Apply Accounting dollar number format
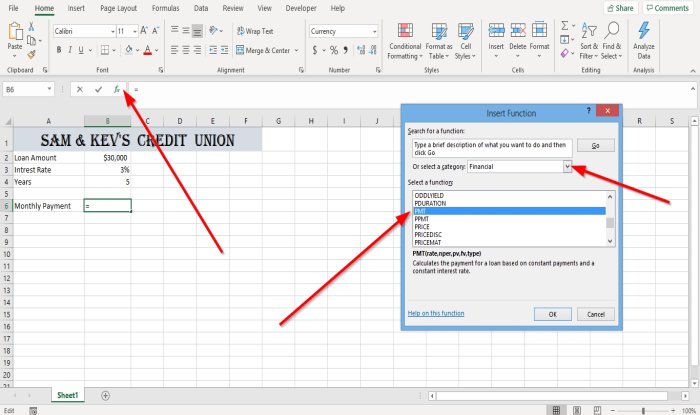The image size is (700, 415). [x=315, y=50]
